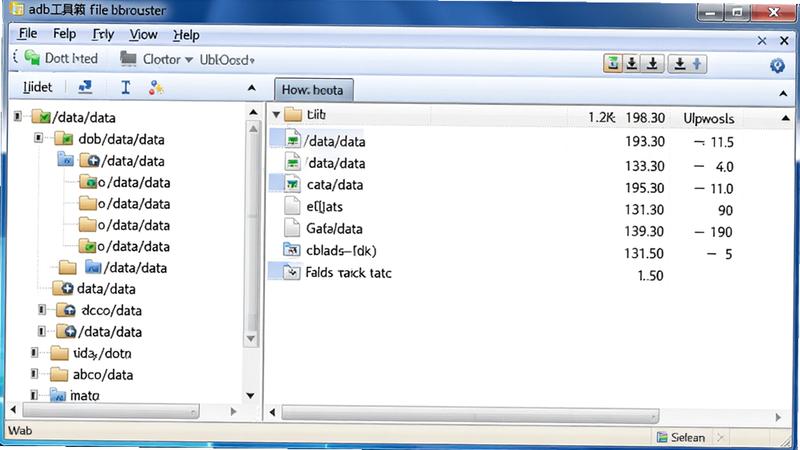The height and width of the screenshot is (450, 800).
Task: Click the text cursor 'T' icon
Action: click(x=126, y=87)
